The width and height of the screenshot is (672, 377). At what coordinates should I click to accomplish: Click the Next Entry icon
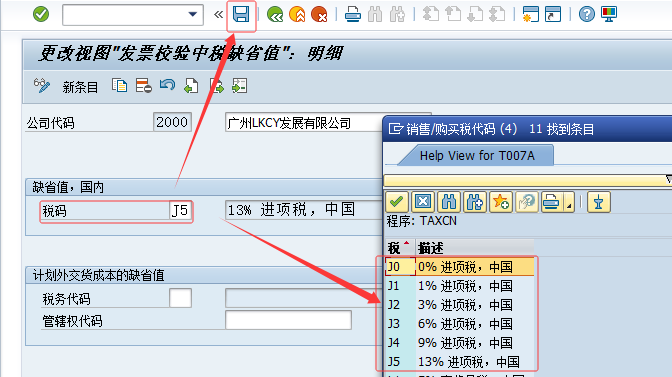tap(216, 86)
